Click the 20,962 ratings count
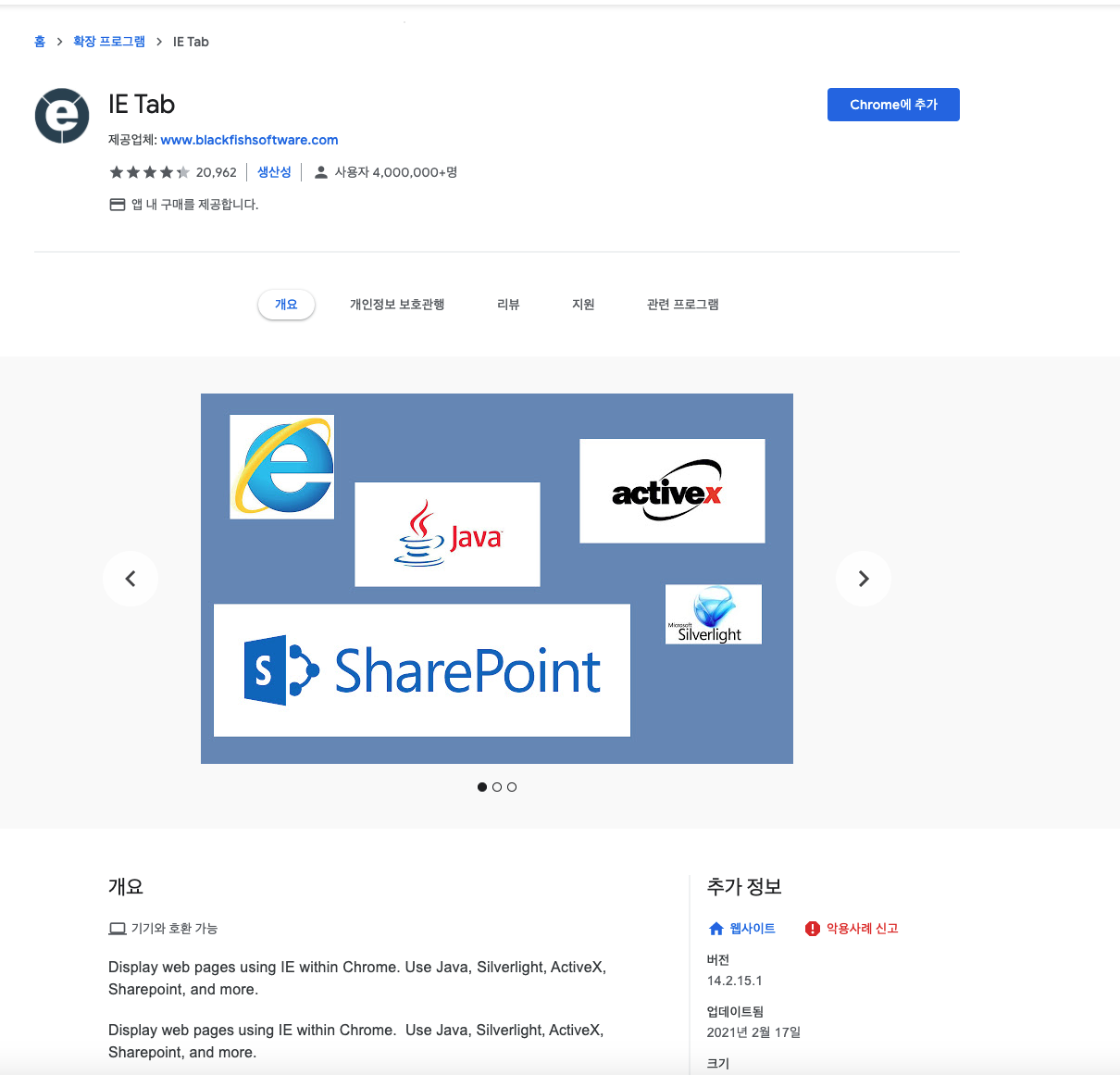The width and height of the screenshot is (1120, 1075). click(217, 172)
